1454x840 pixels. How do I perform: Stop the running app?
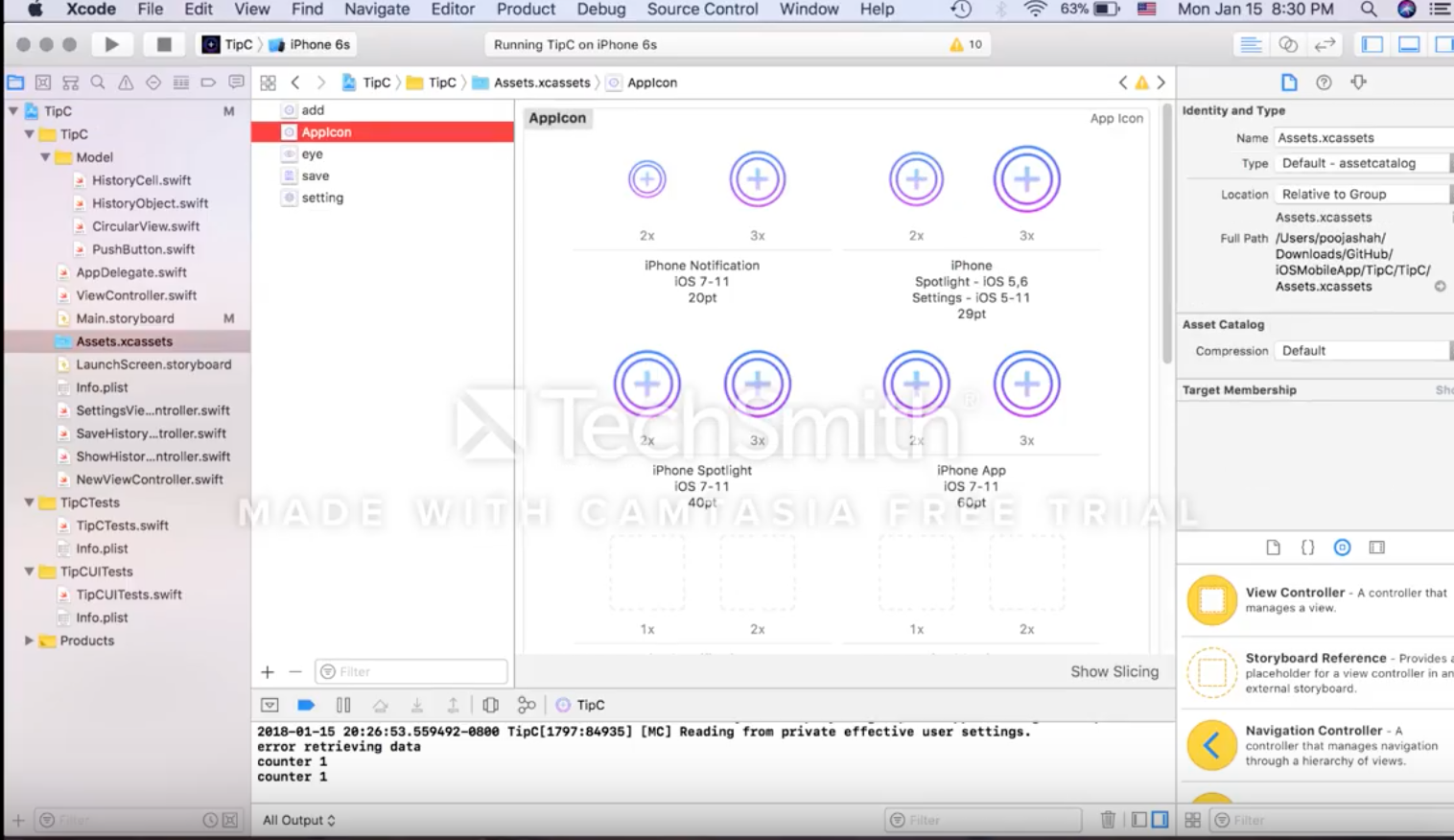point(164,44)
